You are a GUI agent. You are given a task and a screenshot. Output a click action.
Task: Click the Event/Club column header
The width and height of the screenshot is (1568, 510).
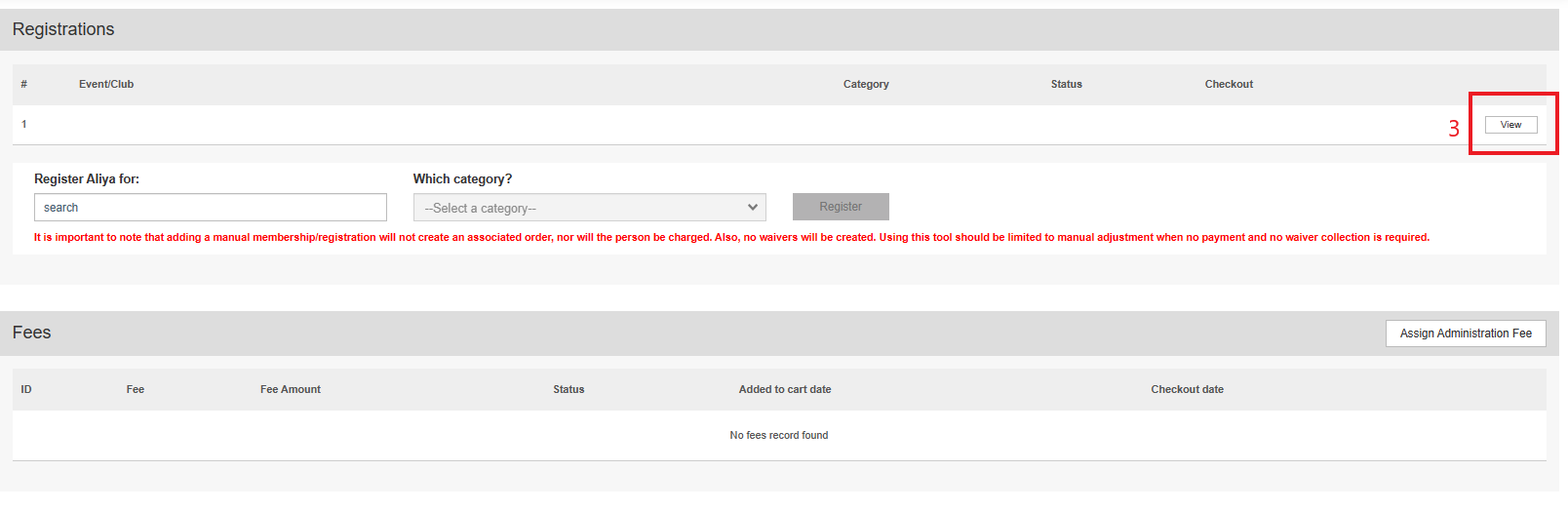tap(106, 85)
